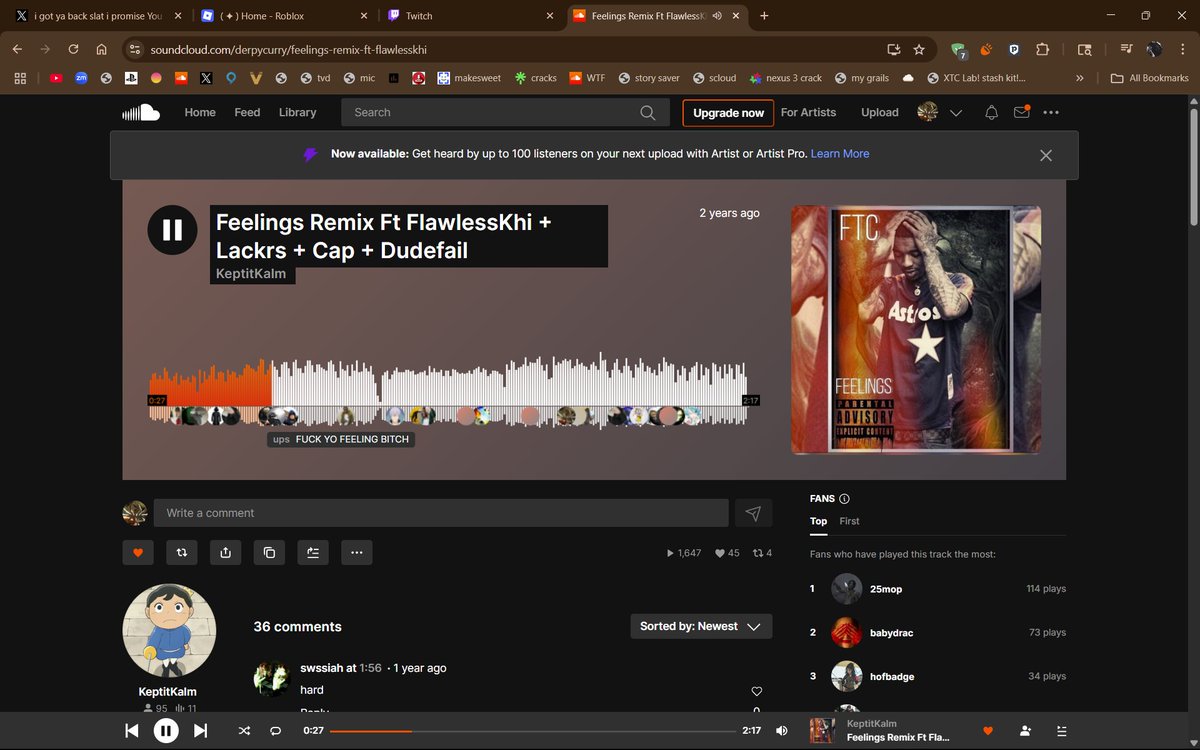The width and height of the screenshot is (1200, 750).
Task: Focus the SoundCloud search field
Action: pos(490,113)
